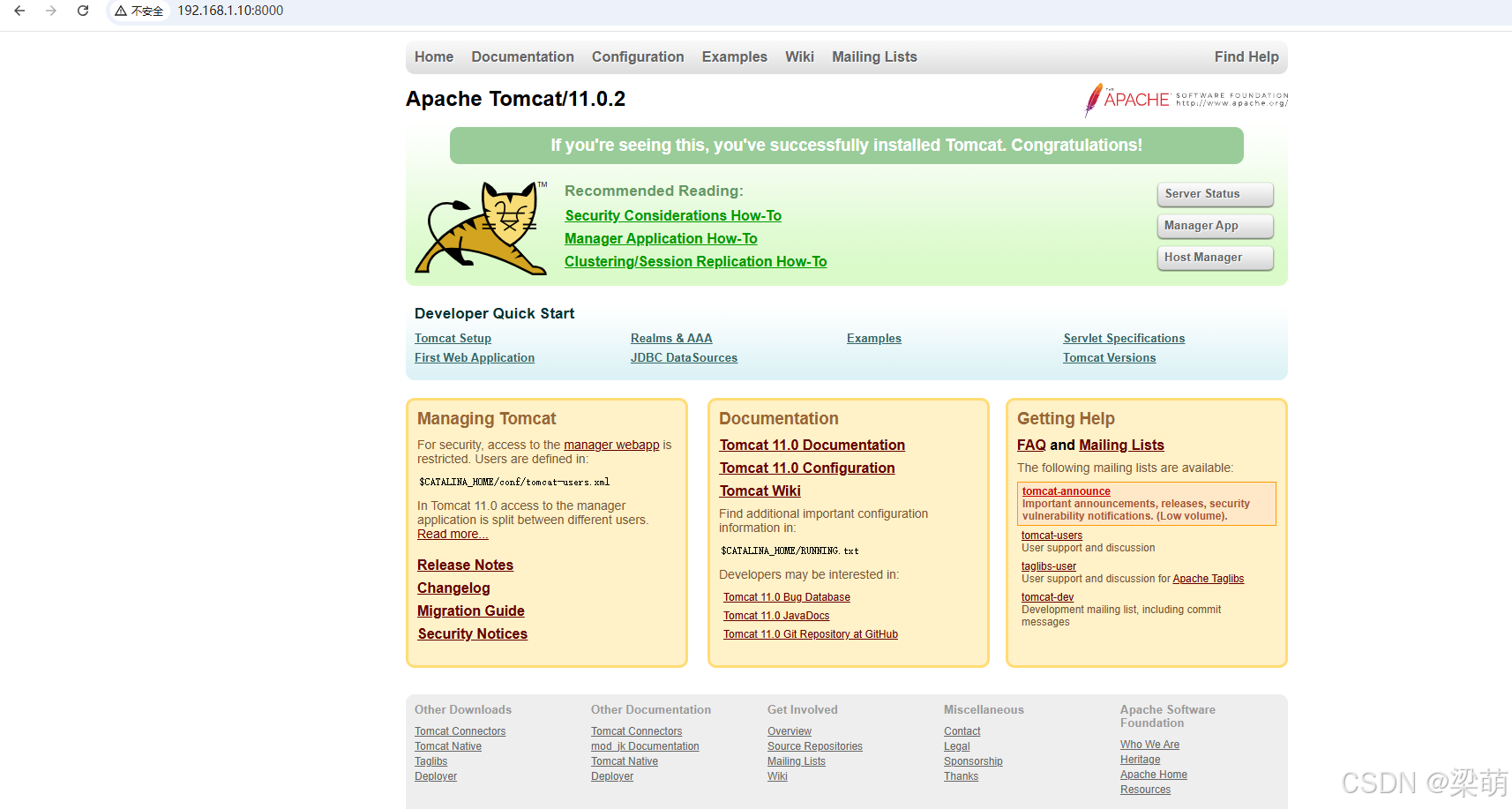Click the not-secure warning icon
The image size is (1512, 809).
tap(121, 11)
